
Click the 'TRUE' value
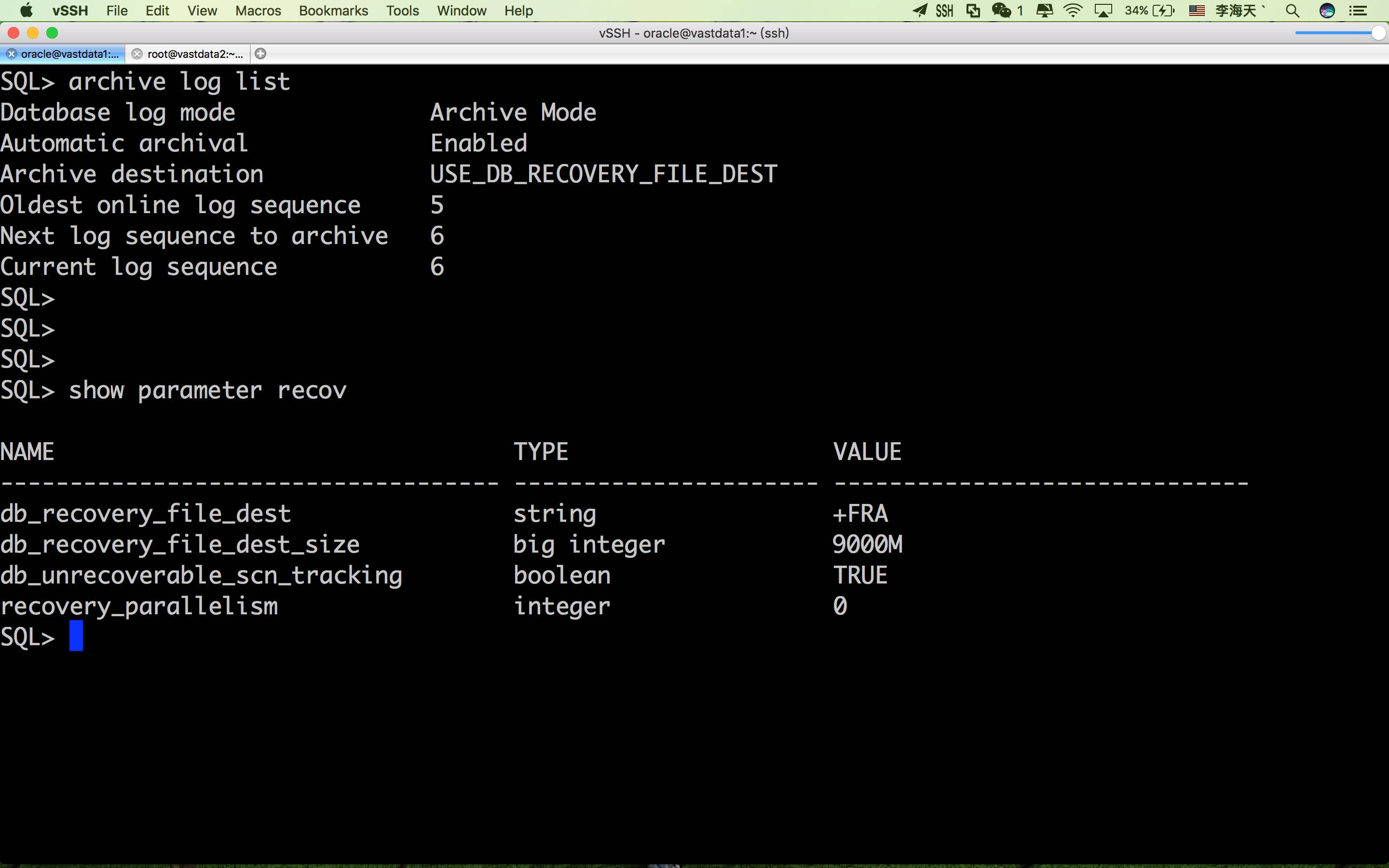point(860,575)
